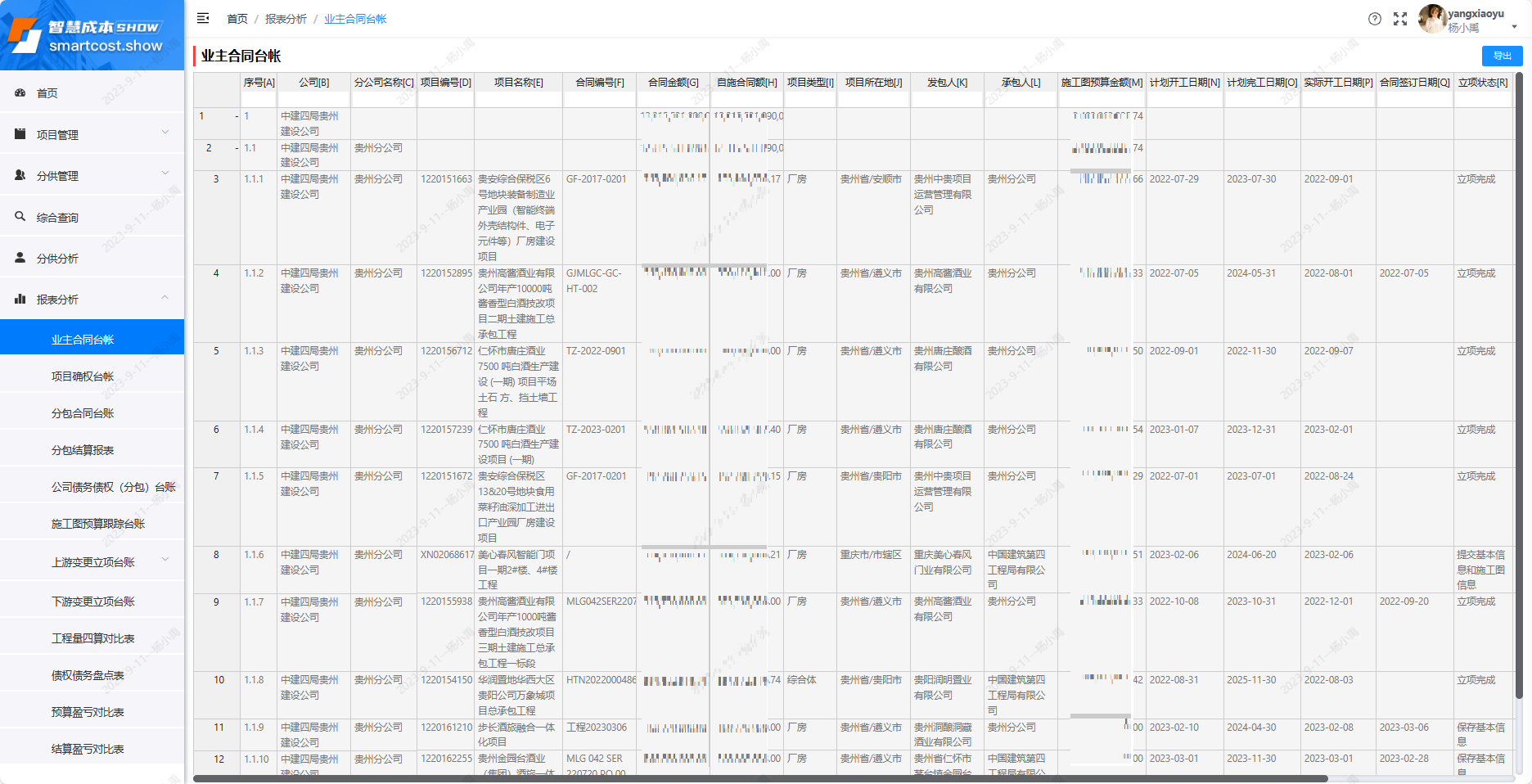Click the dashboard icon beside 首页

[x=20, y=93]
